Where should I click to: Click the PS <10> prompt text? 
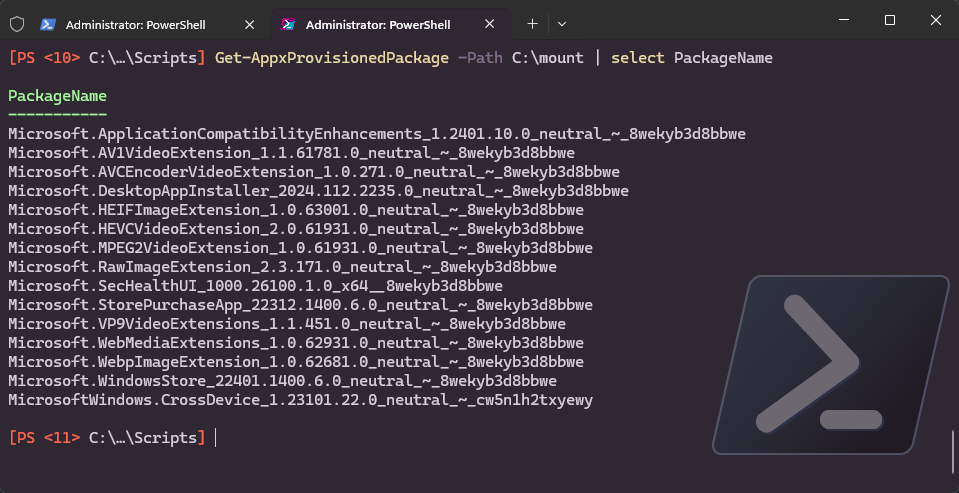(x=44, y=58)
